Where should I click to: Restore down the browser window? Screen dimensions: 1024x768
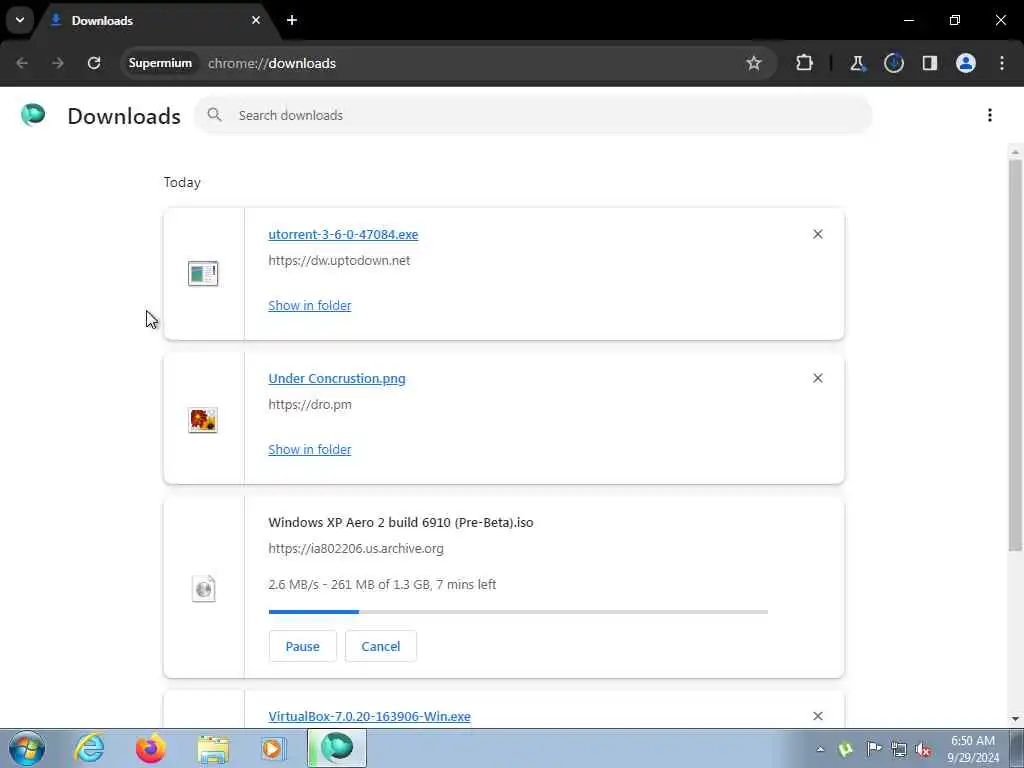[x=955, y=20]
